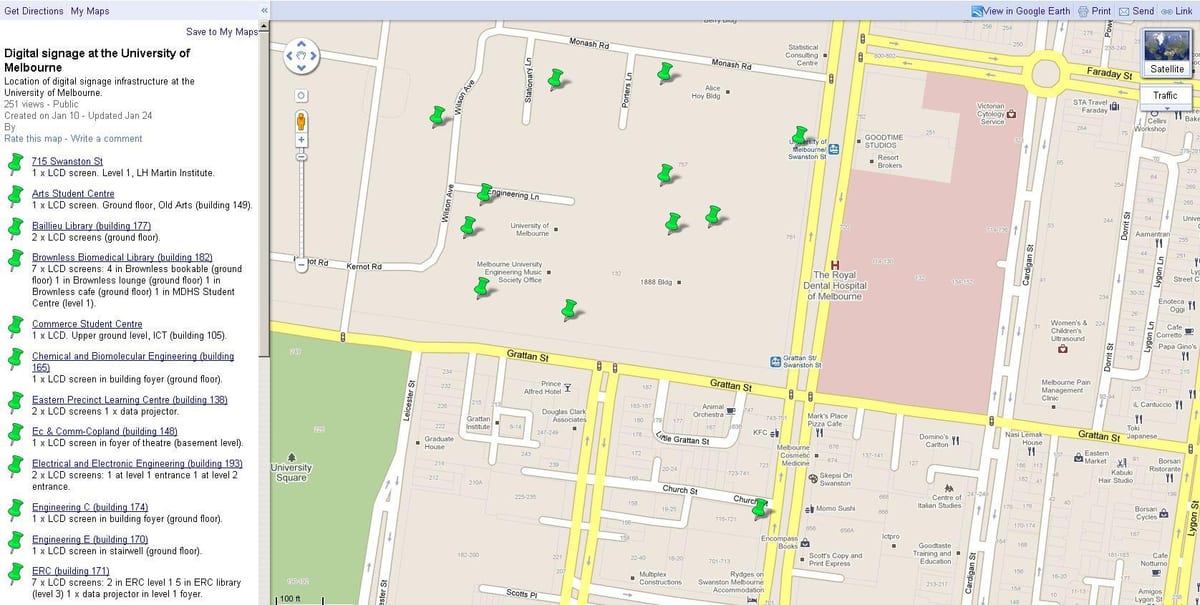Click Write a comment link
The width and height of the screenshot is (1200, 605).
tap(106, 138)
